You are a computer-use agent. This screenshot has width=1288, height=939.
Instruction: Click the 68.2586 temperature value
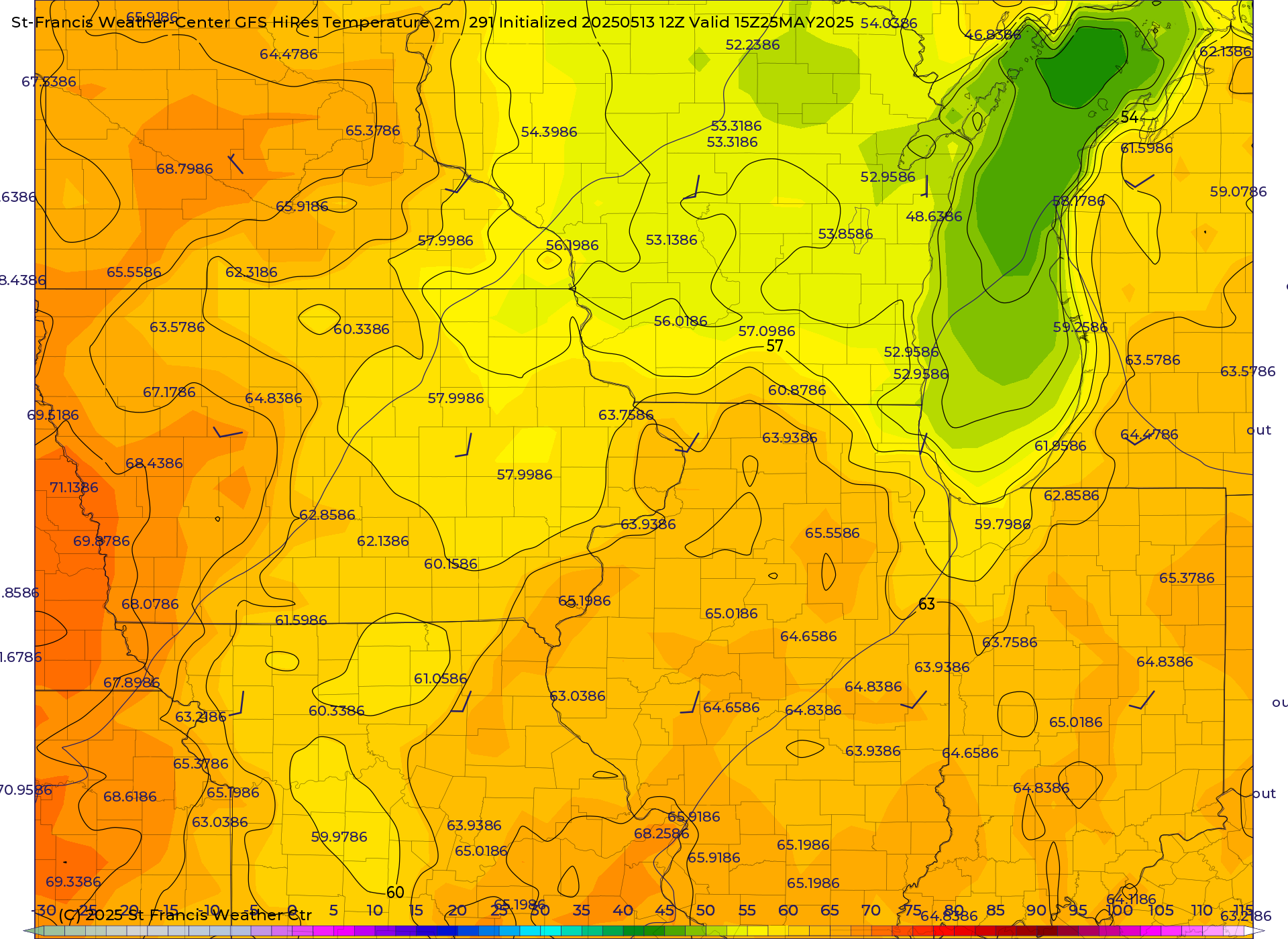(661, 834)
